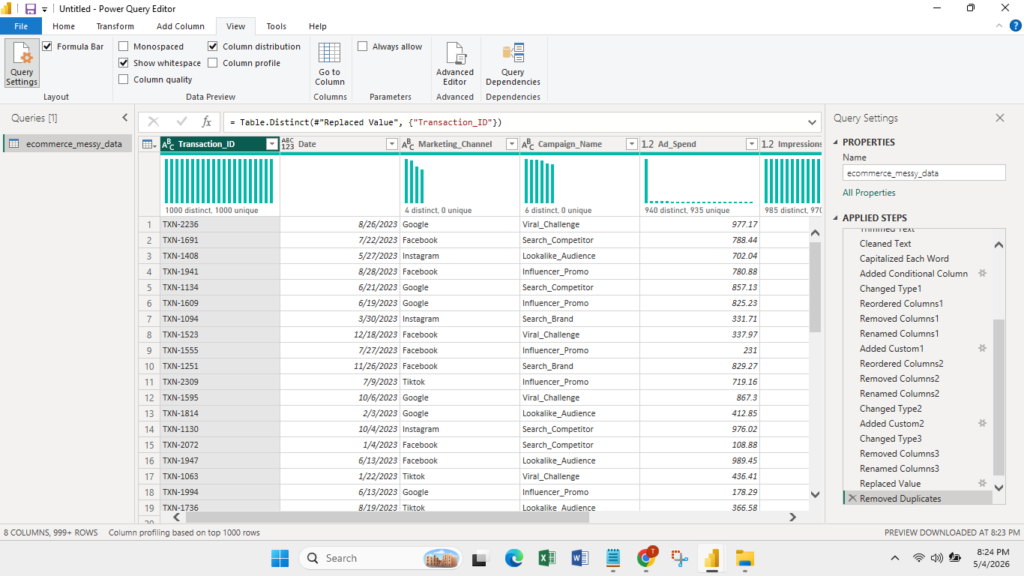Image resolution: width=1024 pixels, height=576 pixels.
Task: Toggle the Formula Bar checkbox
Action: point(47,46)
